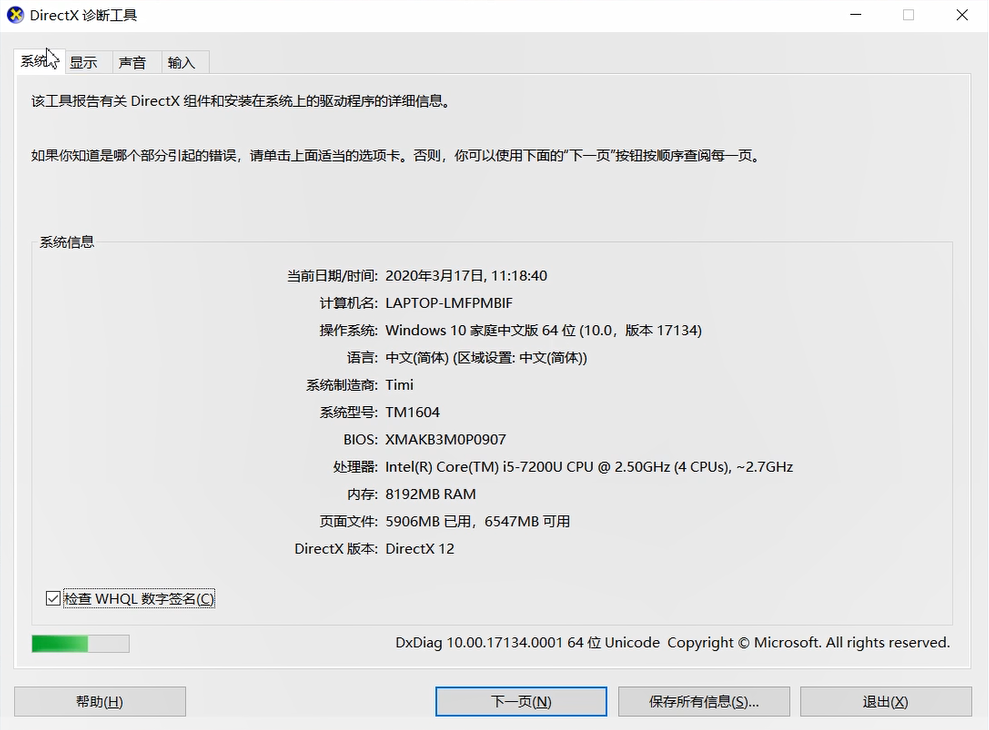Click the green scan progress bar
This screenshot has width=989, height=730.
(x=80, y=643)
